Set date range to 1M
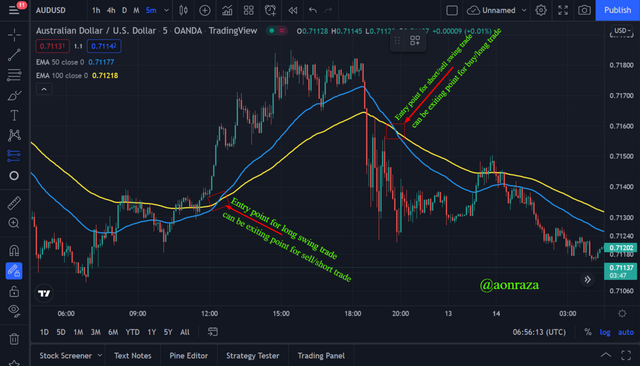The image size is (640, 366). 78,332
